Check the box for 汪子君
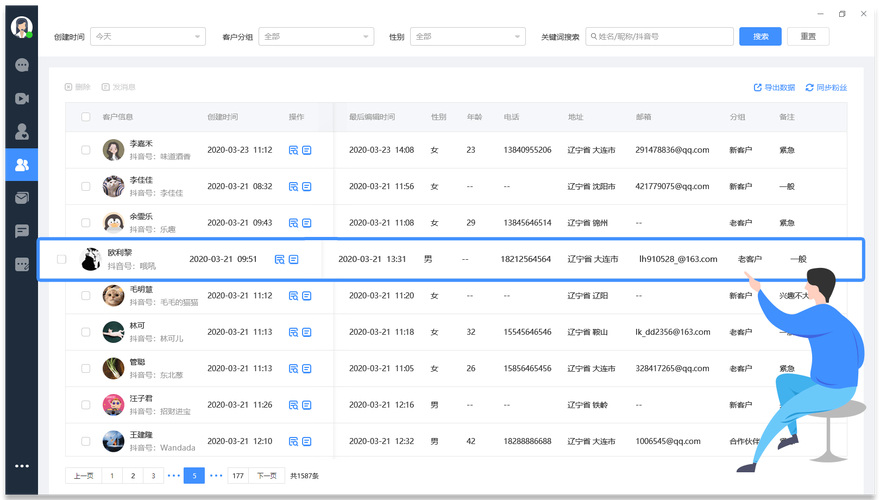The width and height of the screenshot is (880, 500). pos(85,405)
